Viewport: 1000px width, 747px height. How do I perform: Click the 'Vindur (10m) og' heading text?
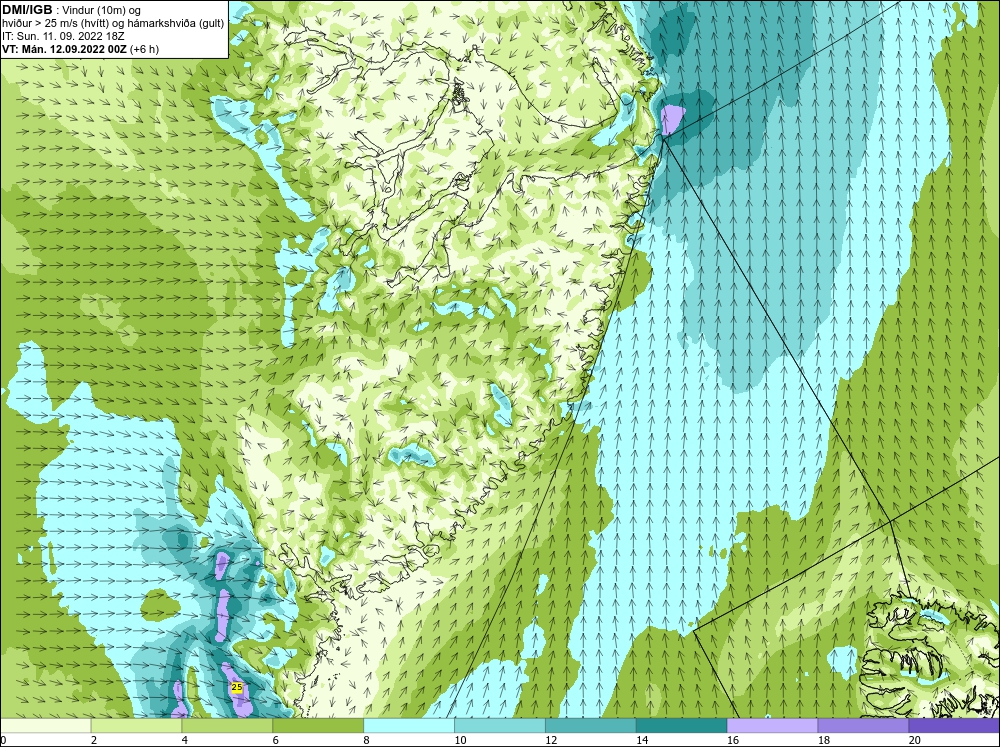tap(102, 10)
